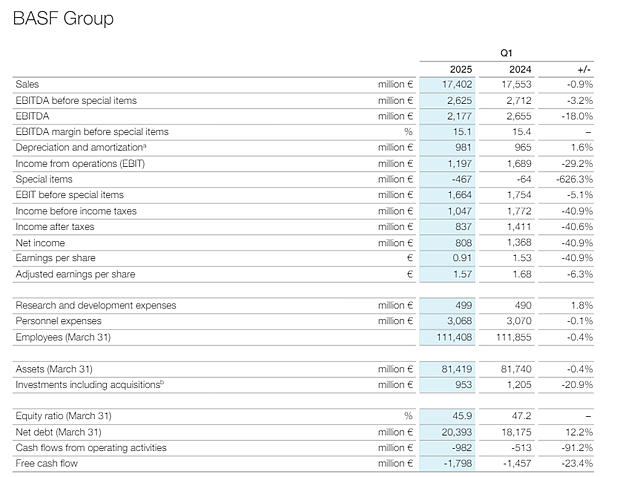Select EBITDA before special items label
This screenshot has height=477, width=640.
(x=76, y=100)
